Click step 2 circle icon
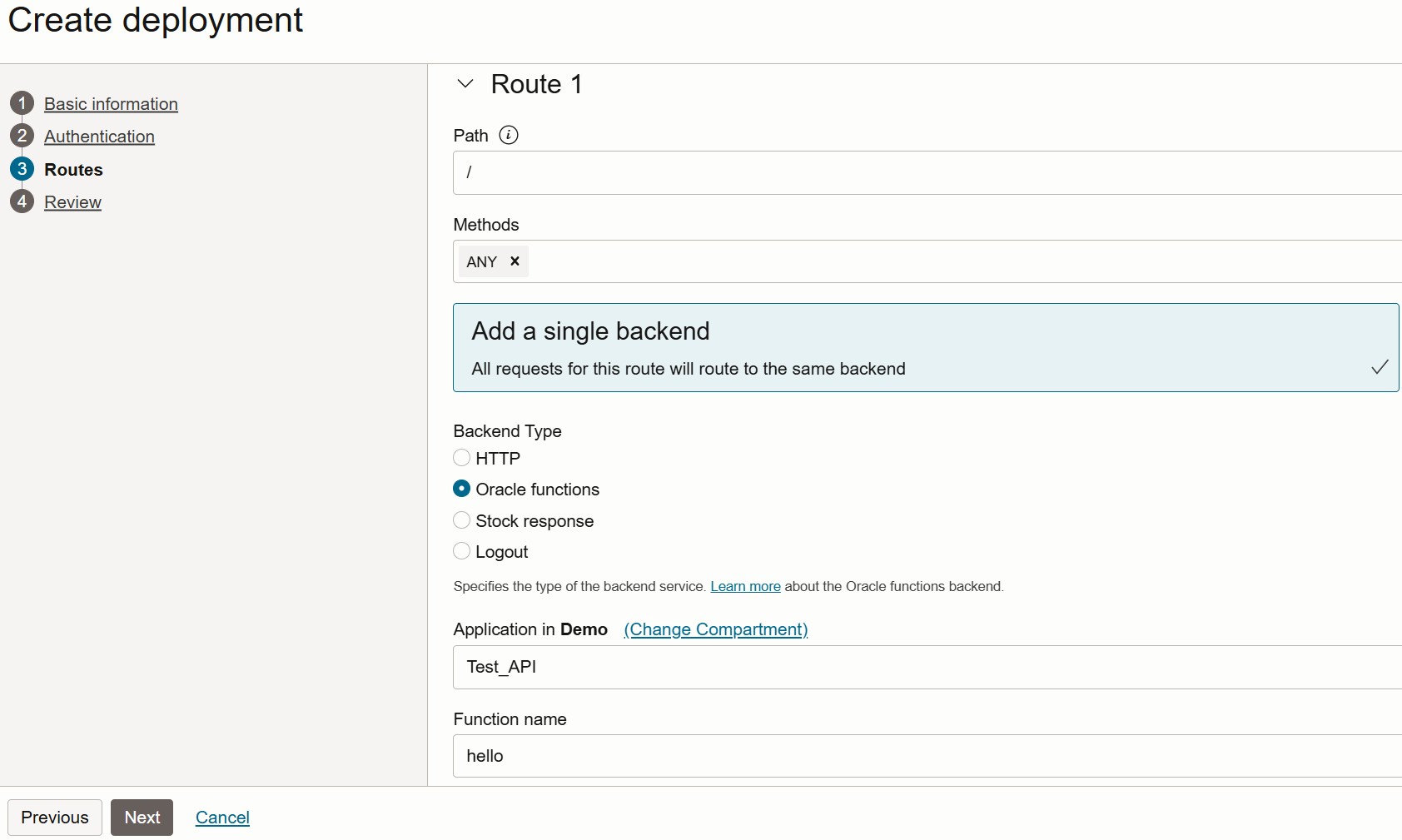This screenshot has height=840, width=1402. click(22, 136)
